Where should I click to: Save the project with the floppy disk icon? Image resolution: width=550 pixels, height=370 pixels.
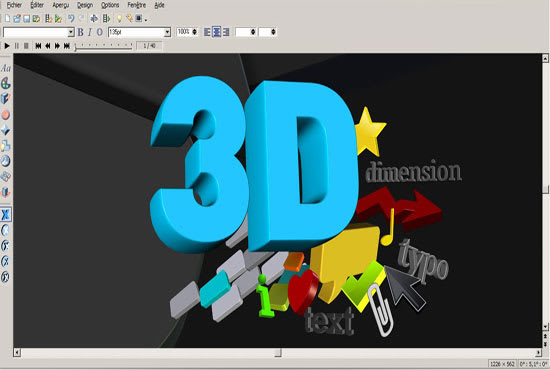(x=26, y=18)
